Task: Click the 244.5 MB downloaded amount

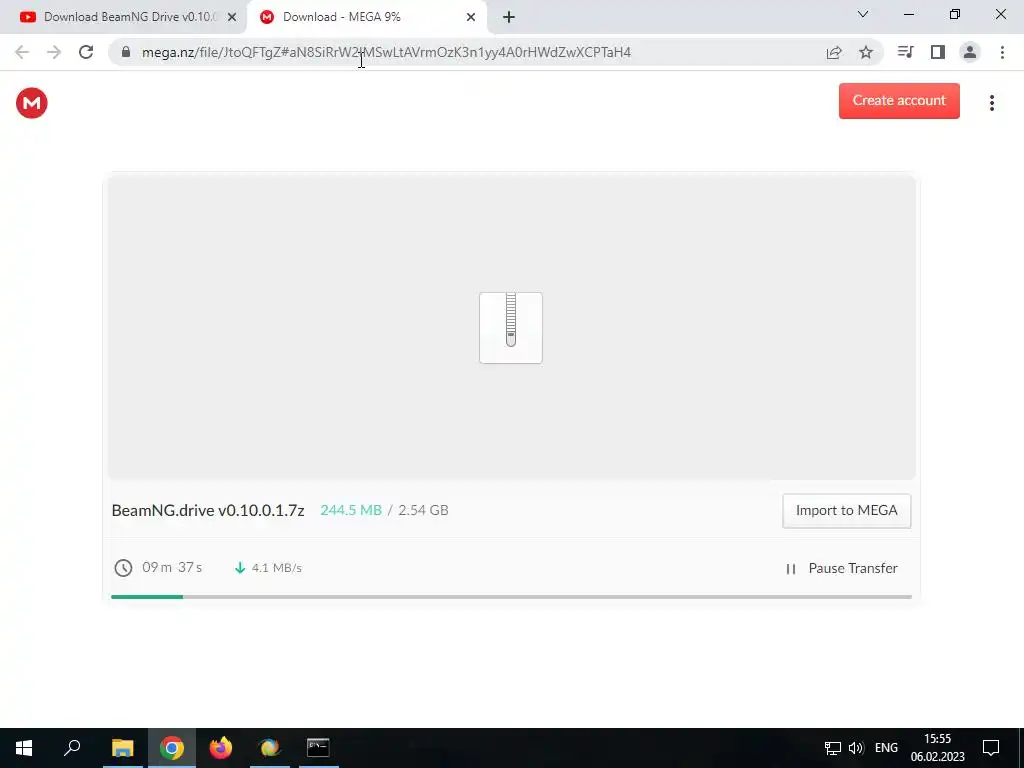Action: (351, 510)
